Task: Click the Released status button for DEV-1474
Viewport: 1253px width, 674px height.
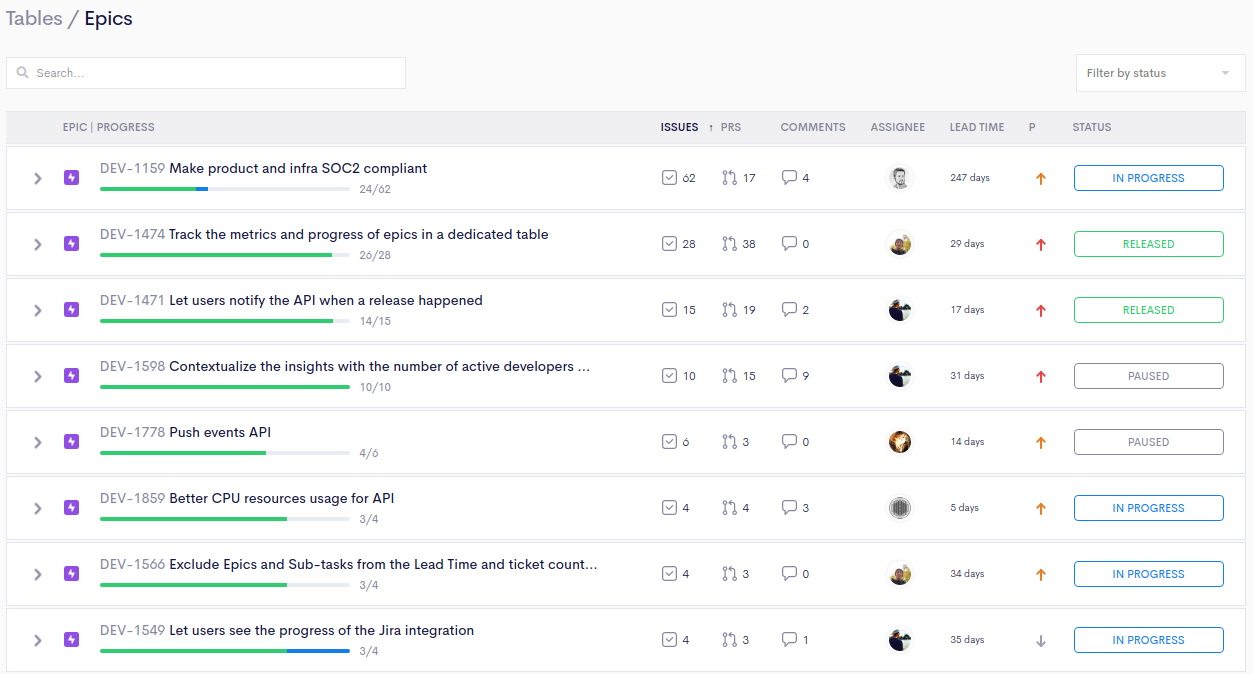Action: tap(1148, 244)
